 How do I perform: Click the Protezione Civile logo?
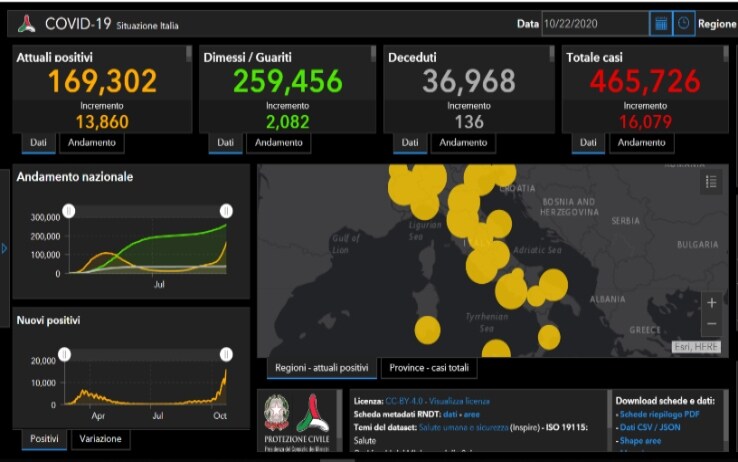coord(312,413)
